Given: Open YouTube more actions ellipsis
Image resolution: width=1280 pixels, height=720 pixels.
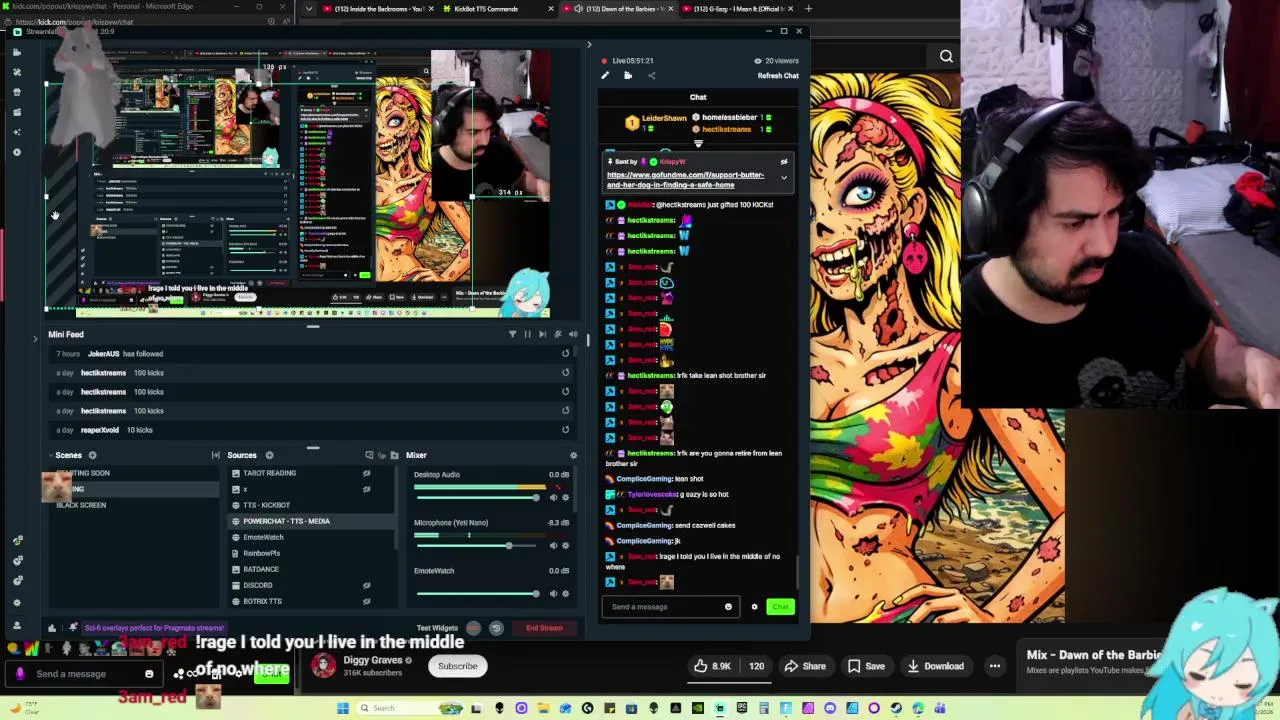Looking at the screenshot, I should [994, 666].
